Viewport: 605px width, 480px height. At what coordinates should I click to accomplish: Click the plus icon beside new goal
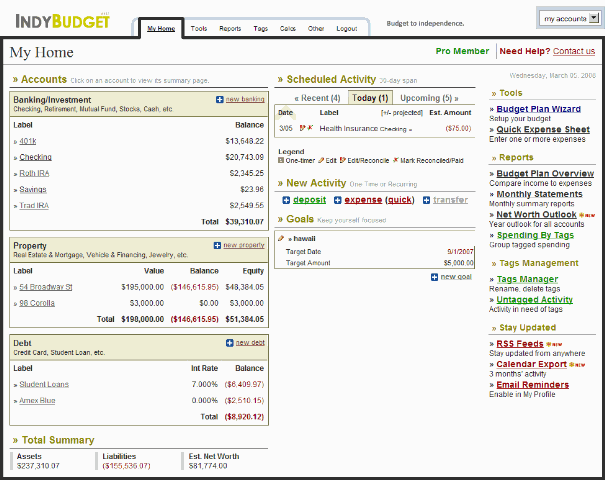pos(434,277)
